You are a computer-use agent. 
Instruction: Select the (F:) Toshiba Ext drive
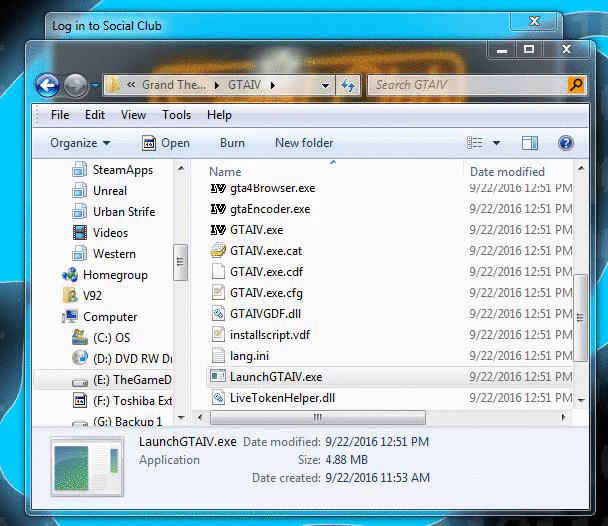122,400
